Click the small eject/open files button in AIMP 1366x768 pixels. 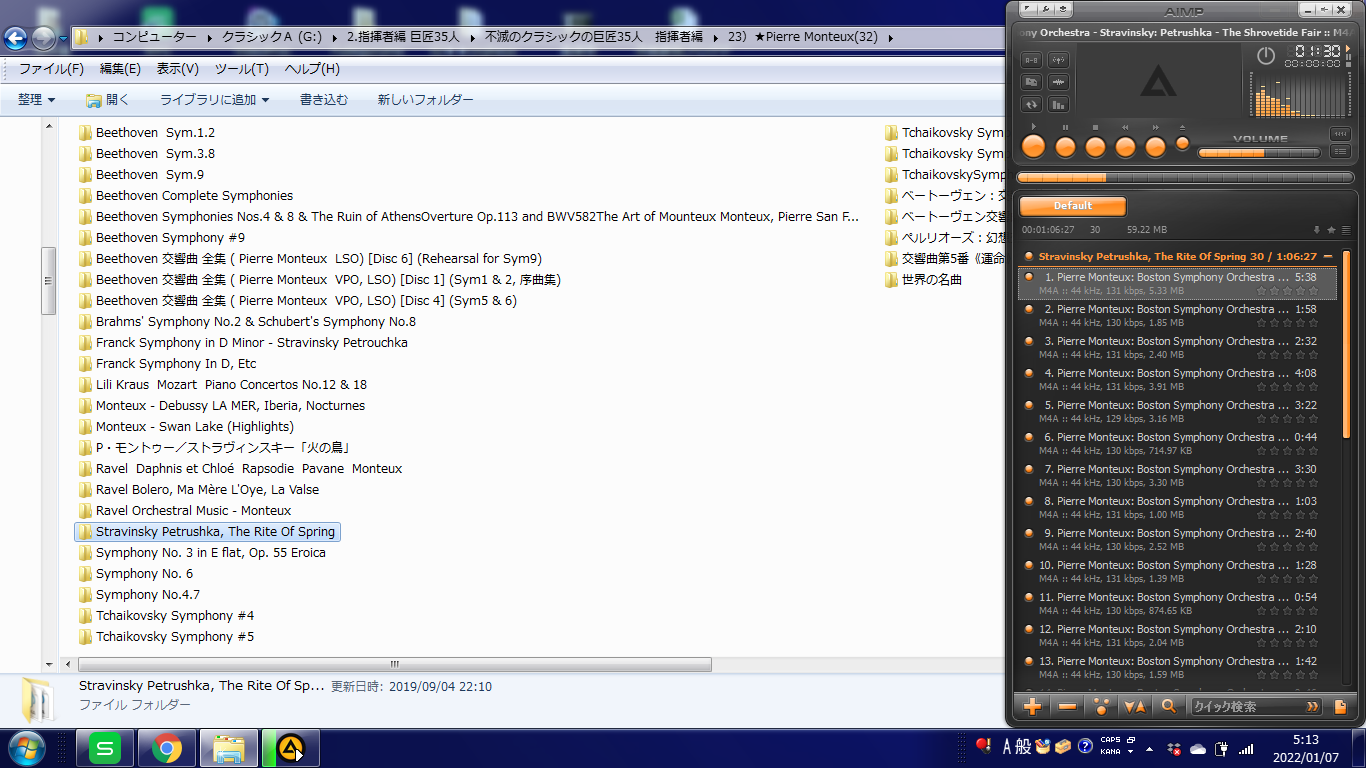click(1183, 143)
